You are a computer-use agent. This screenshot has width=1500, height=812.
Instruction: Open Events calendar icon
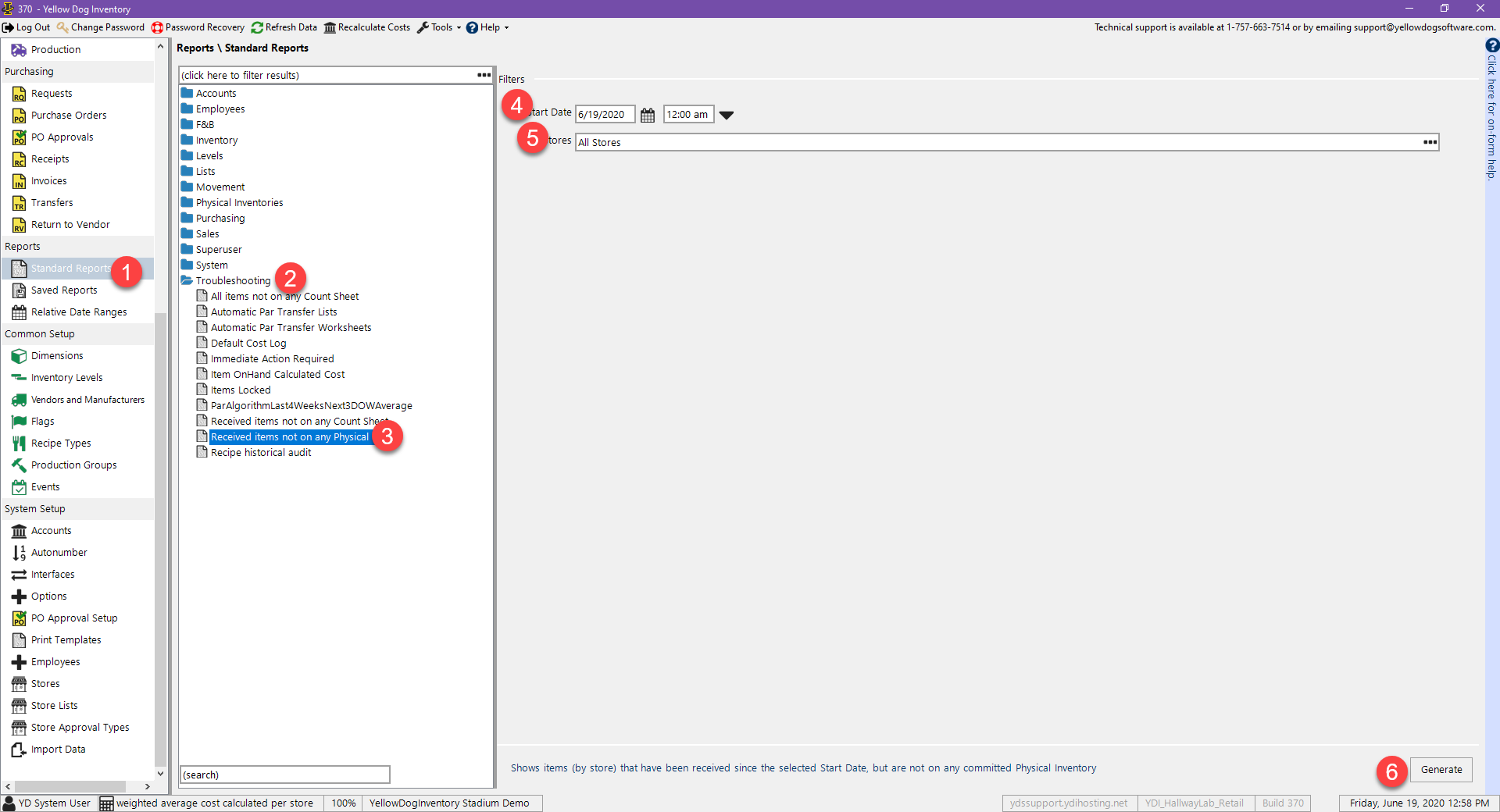pos(19,487)
